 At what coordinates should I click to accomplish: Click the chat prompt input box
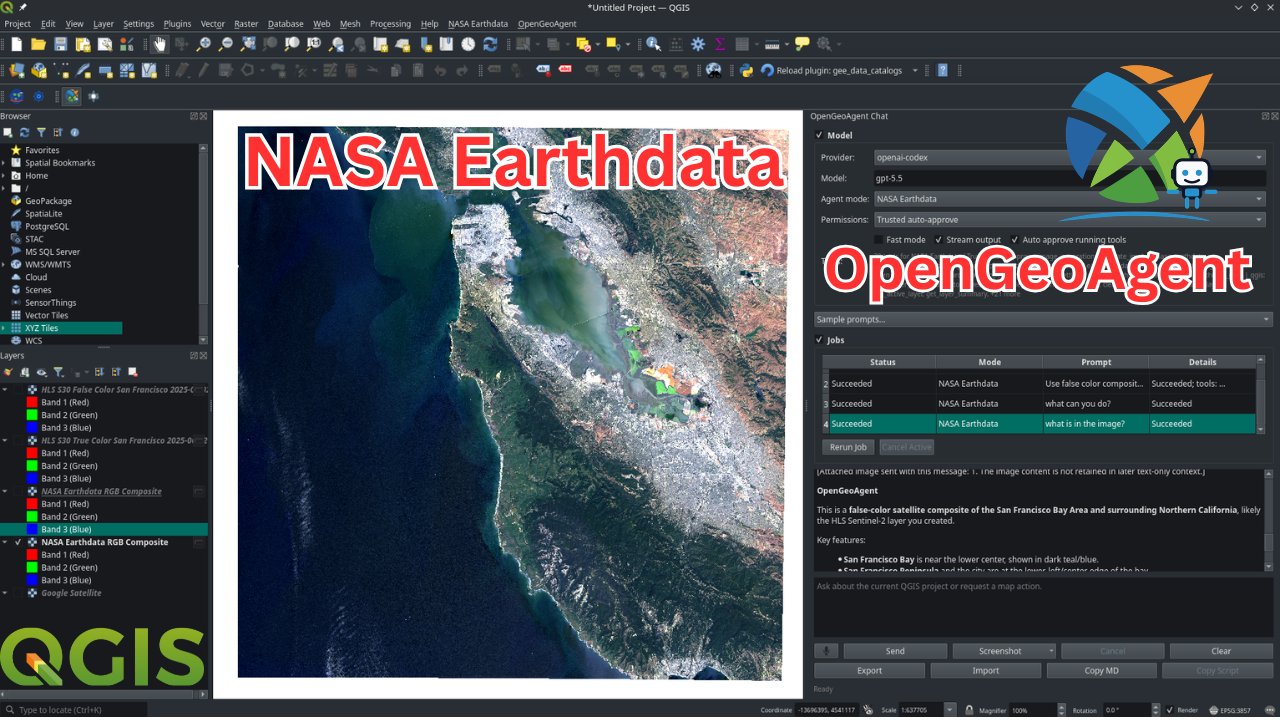pos(1043,606)
